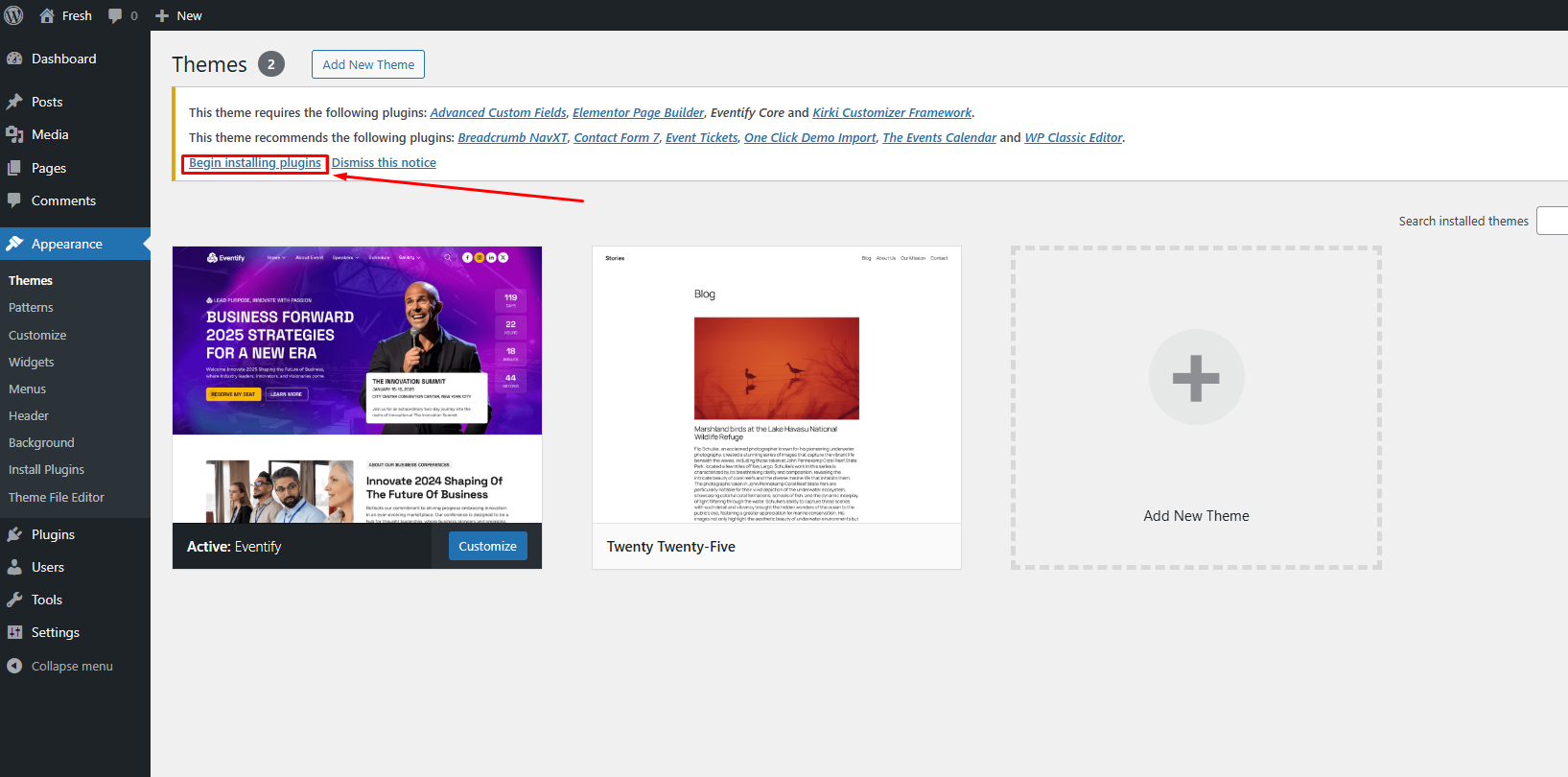Viewport: 1568px width, 777px height.
Task: Click the Search installed themes field
Action: click(1553, 221)
